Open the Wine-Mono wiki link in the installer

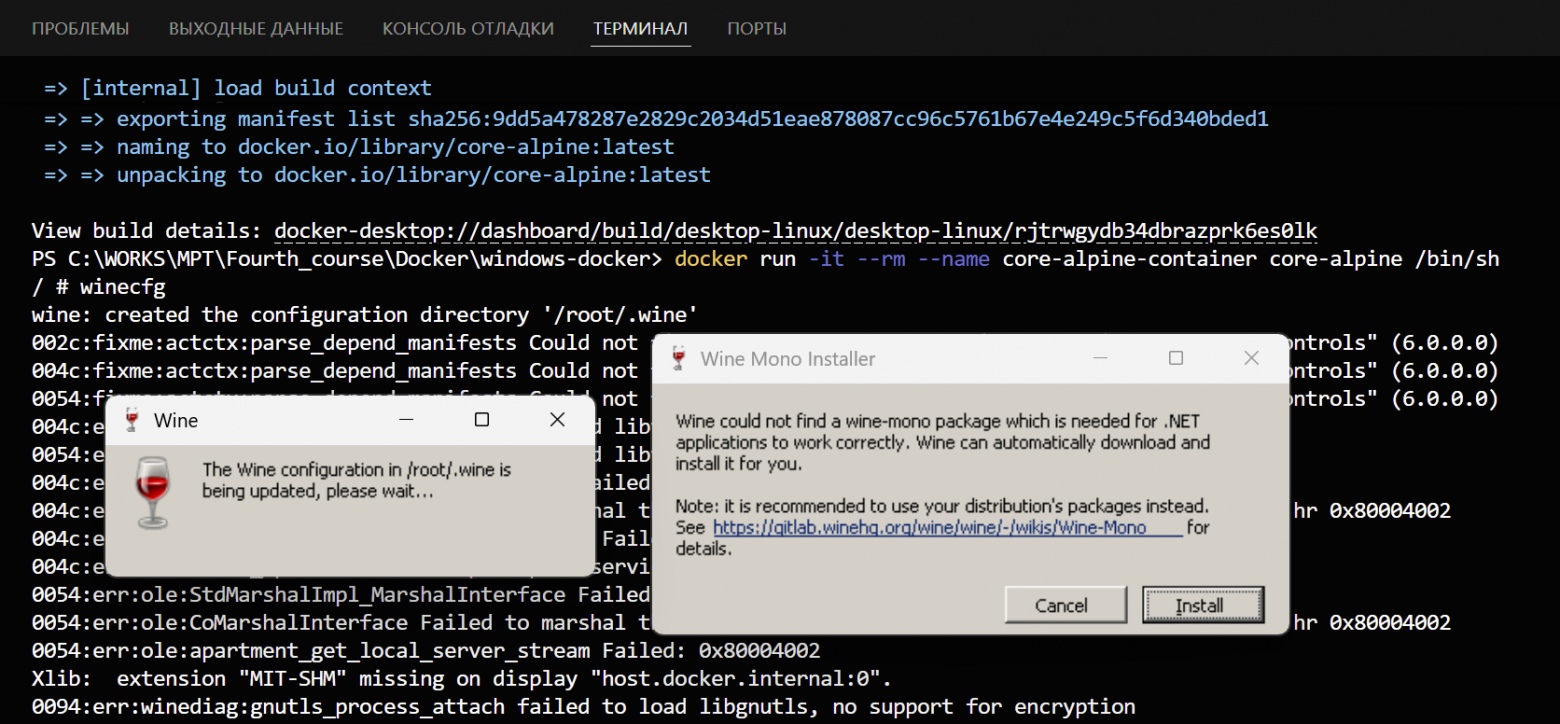(947, 527)
